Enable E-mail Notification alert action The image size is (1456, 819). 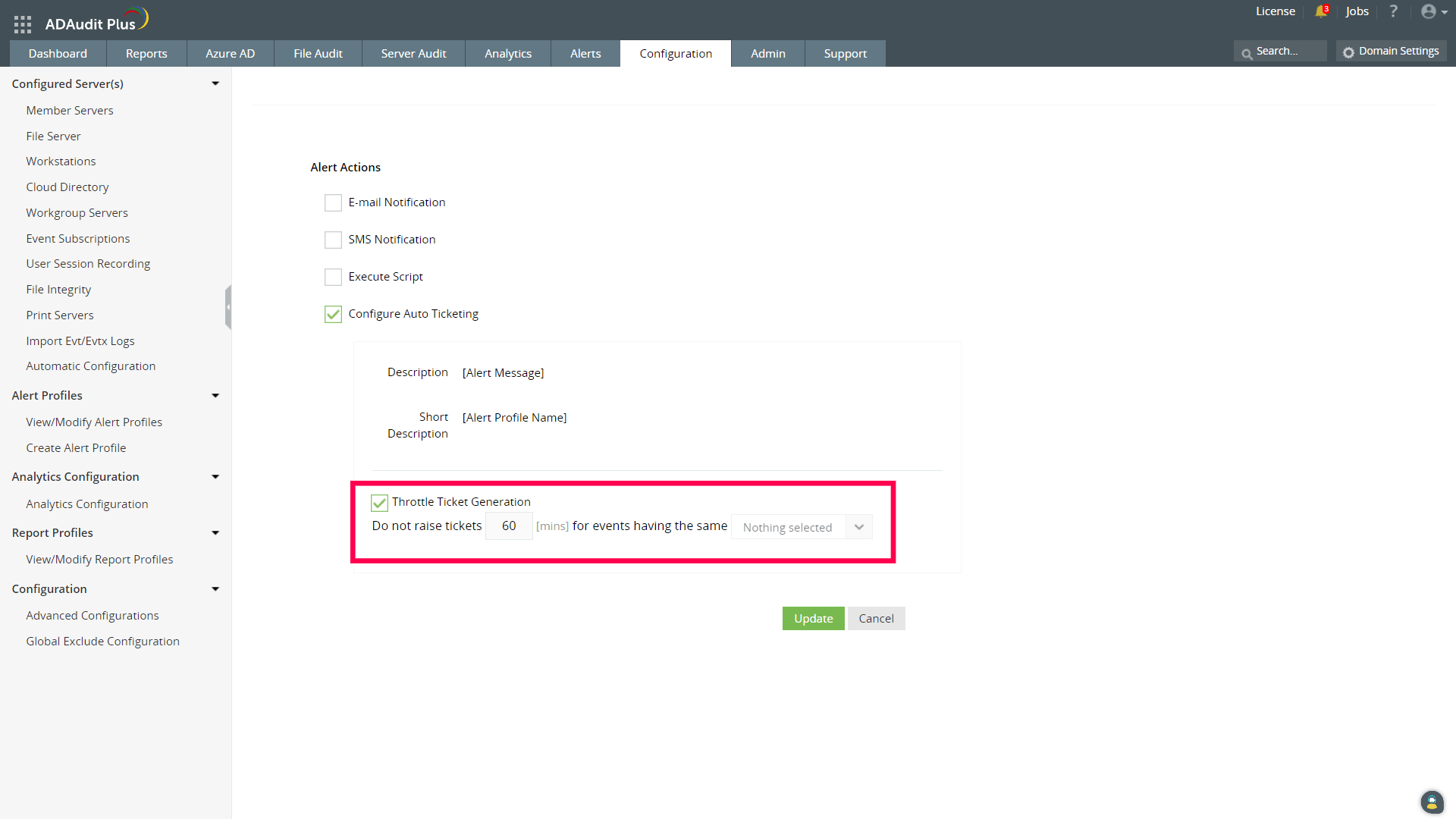pos(334,202)
